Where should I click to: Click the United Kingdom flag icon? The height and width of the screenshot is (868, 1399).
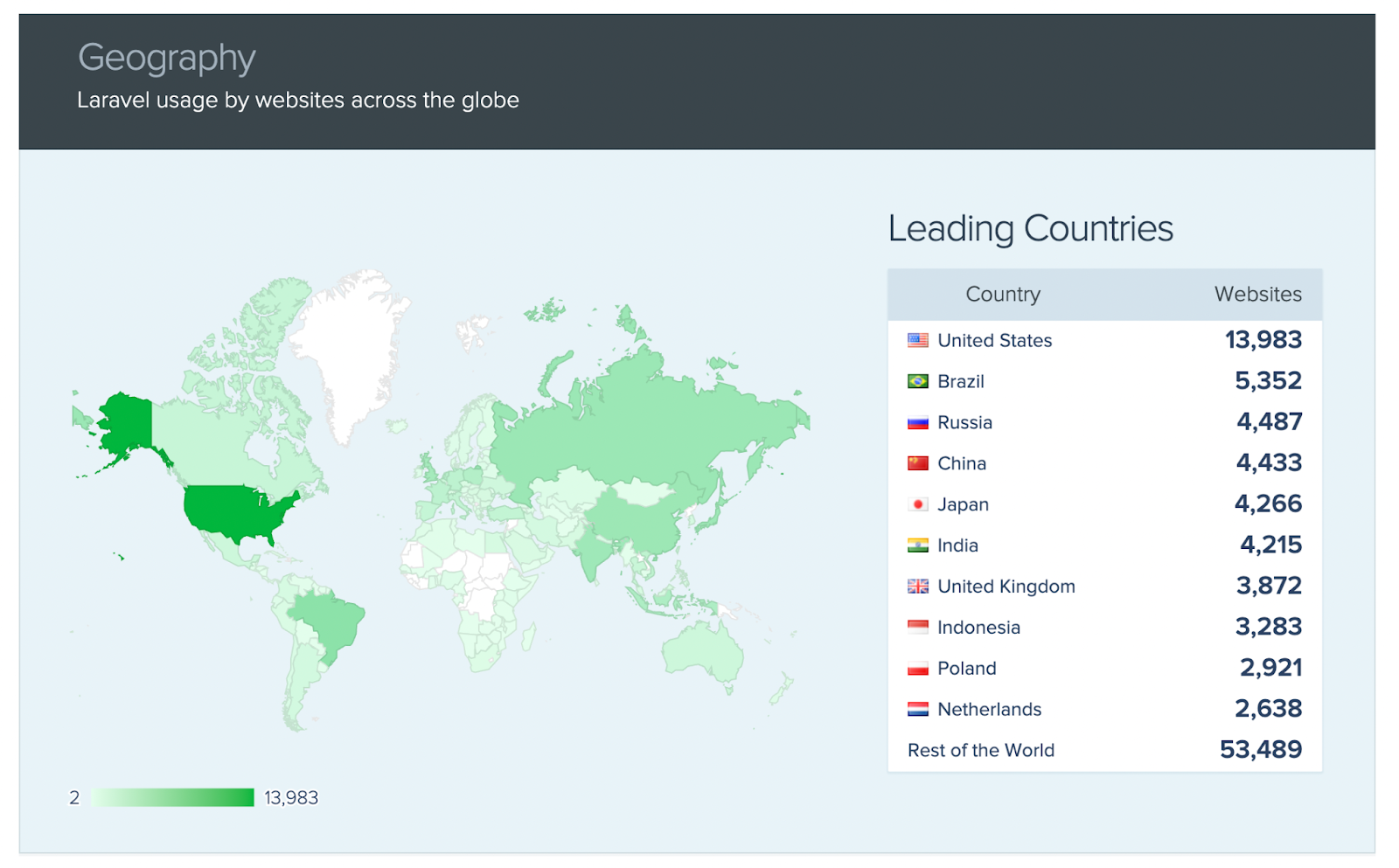click(x=917, y=586)
